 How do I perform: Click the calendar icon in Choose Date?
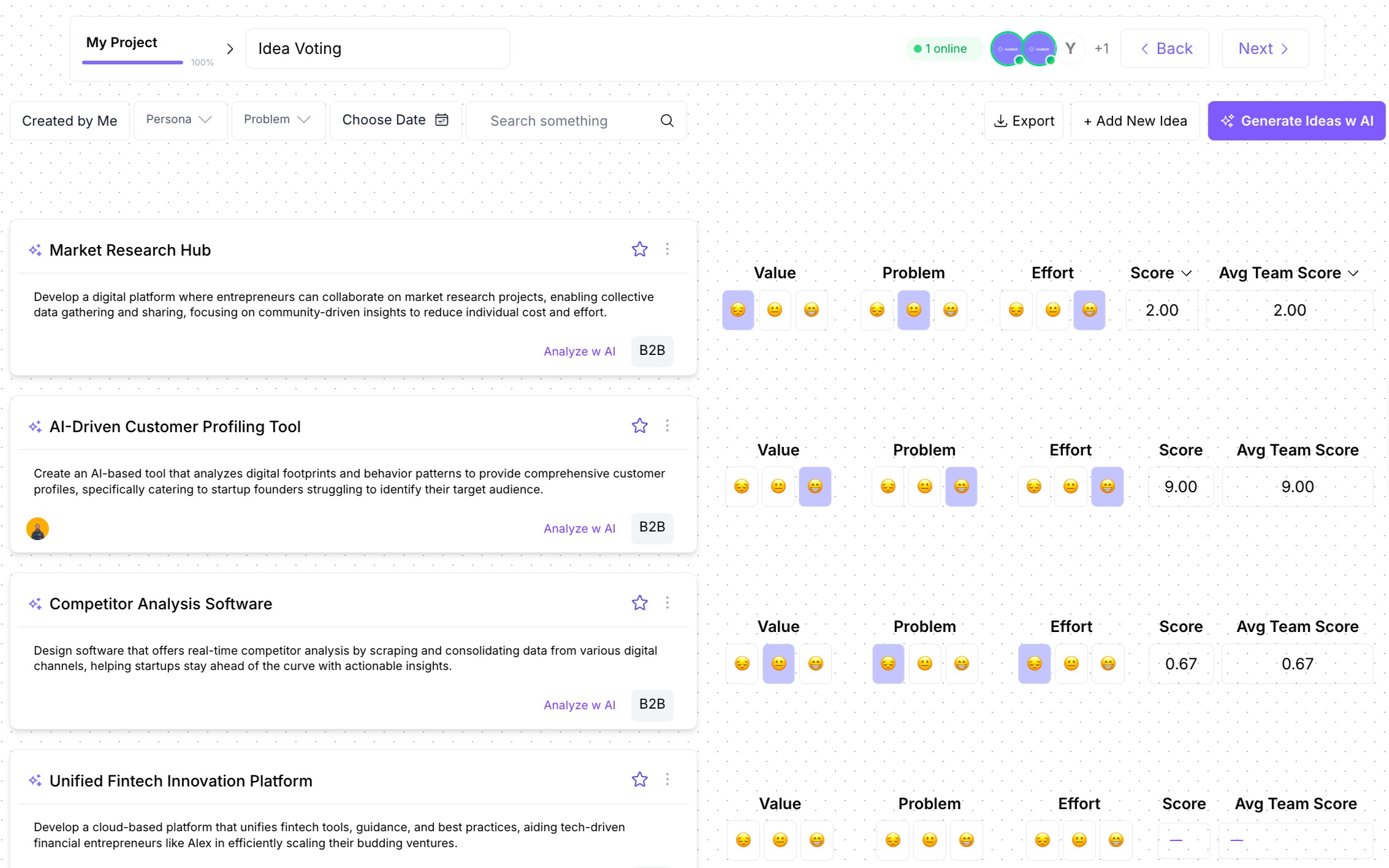(x=443, y=120)
